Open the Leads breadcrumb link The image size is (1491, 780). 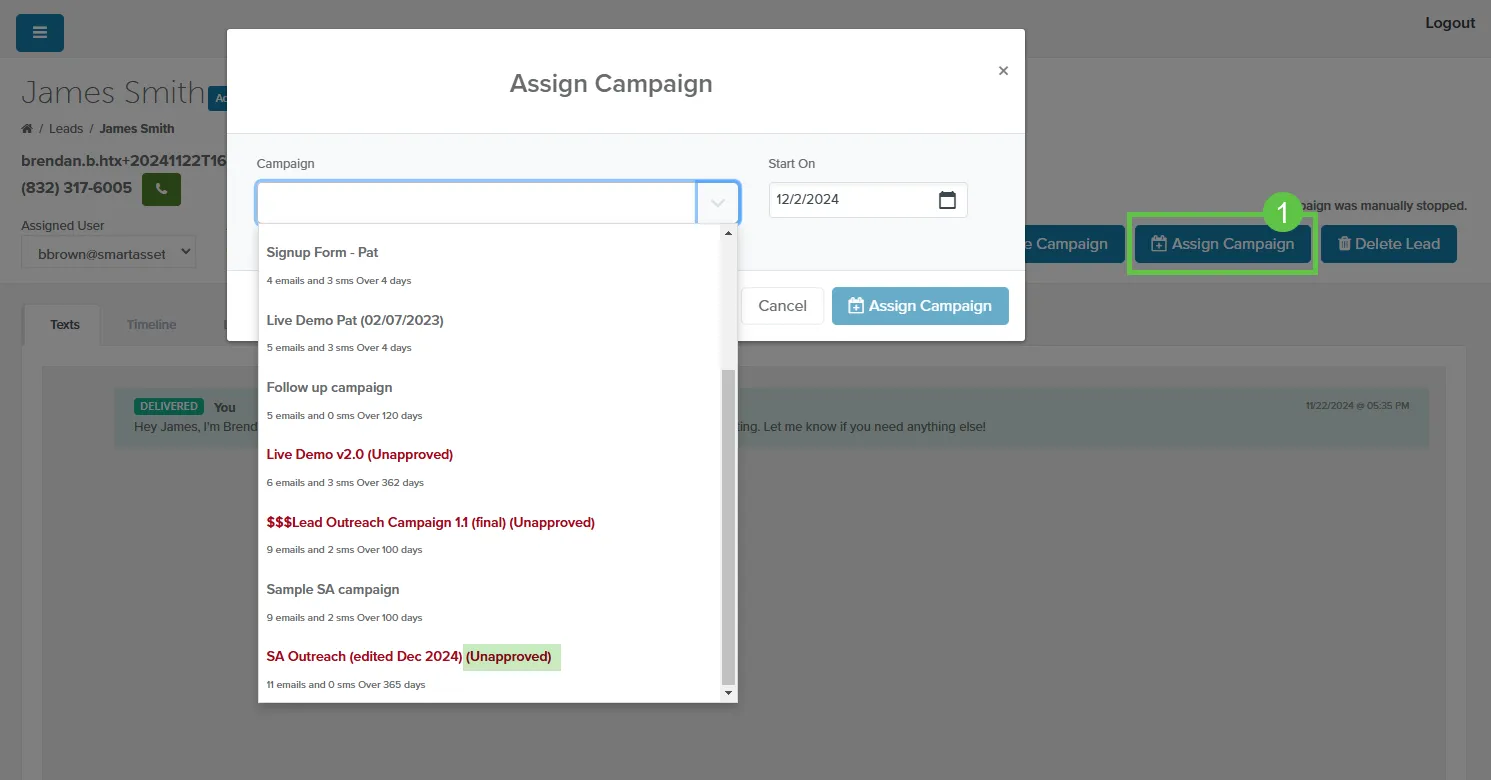tap(66, 129)
